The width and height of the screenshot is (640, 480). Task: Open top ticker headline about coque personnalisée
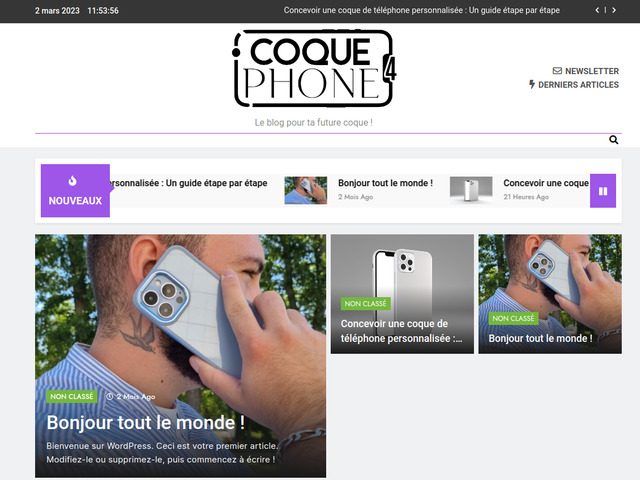click(x=422, y=10)
